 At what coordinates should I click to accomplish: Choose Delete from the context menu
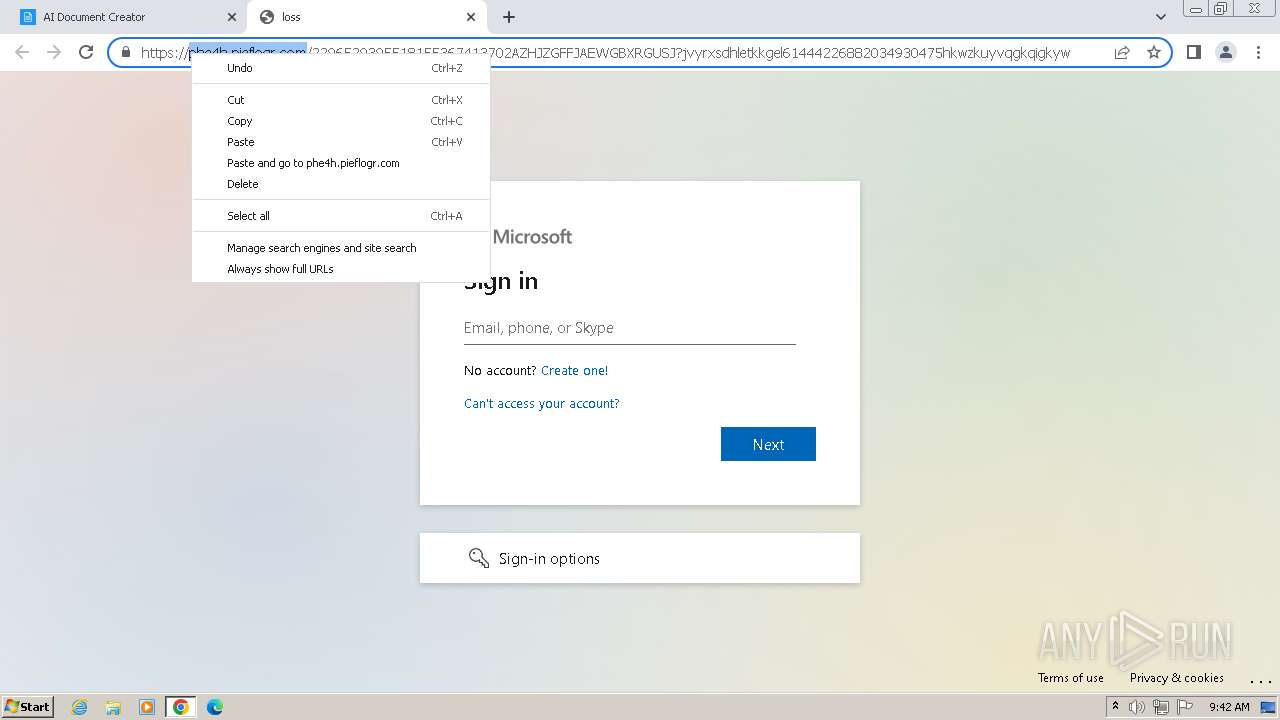pos(341,184)
